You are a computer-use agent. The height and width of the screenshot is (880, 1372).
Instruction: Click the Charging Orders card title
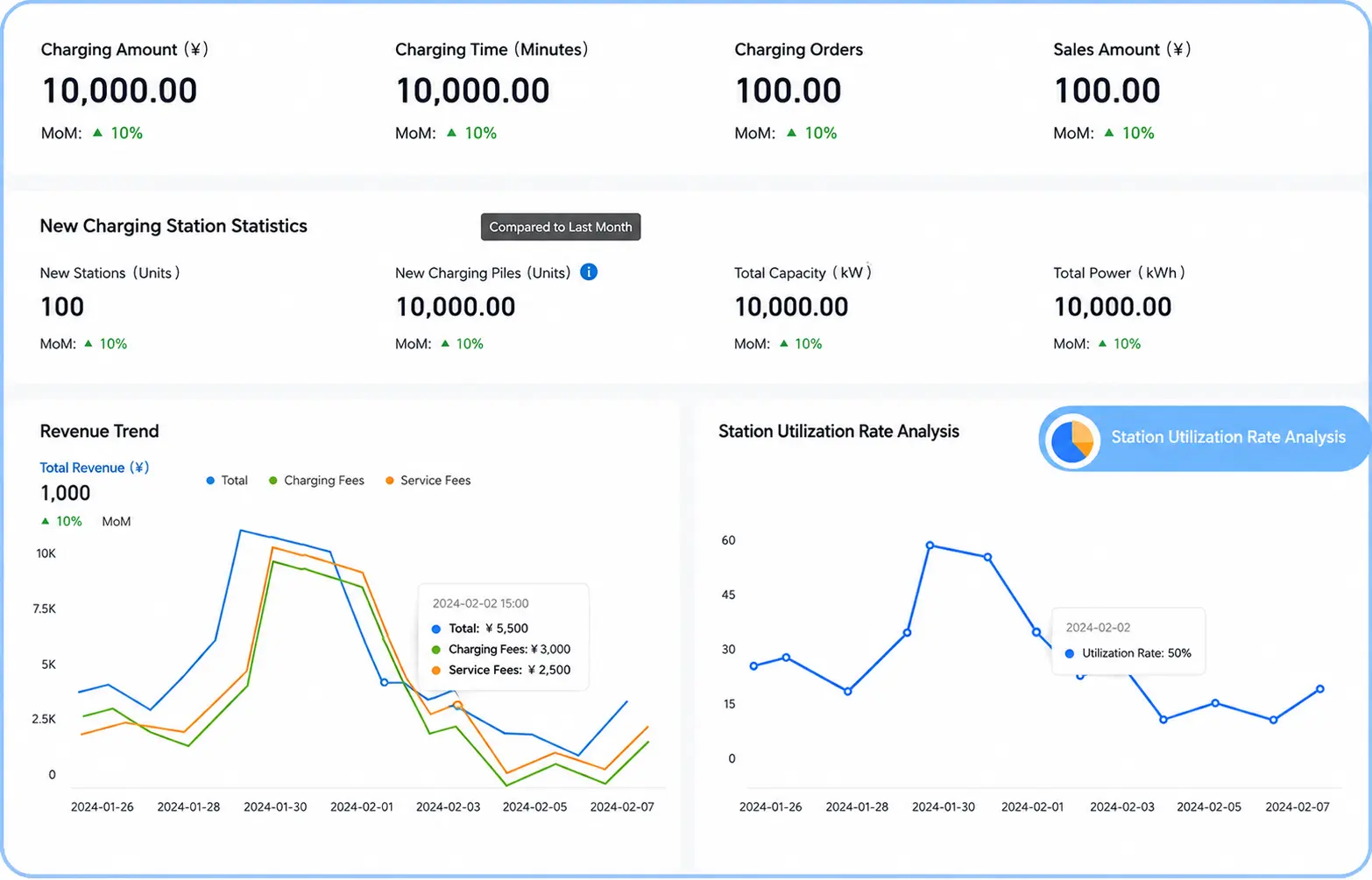coord(799,50)
